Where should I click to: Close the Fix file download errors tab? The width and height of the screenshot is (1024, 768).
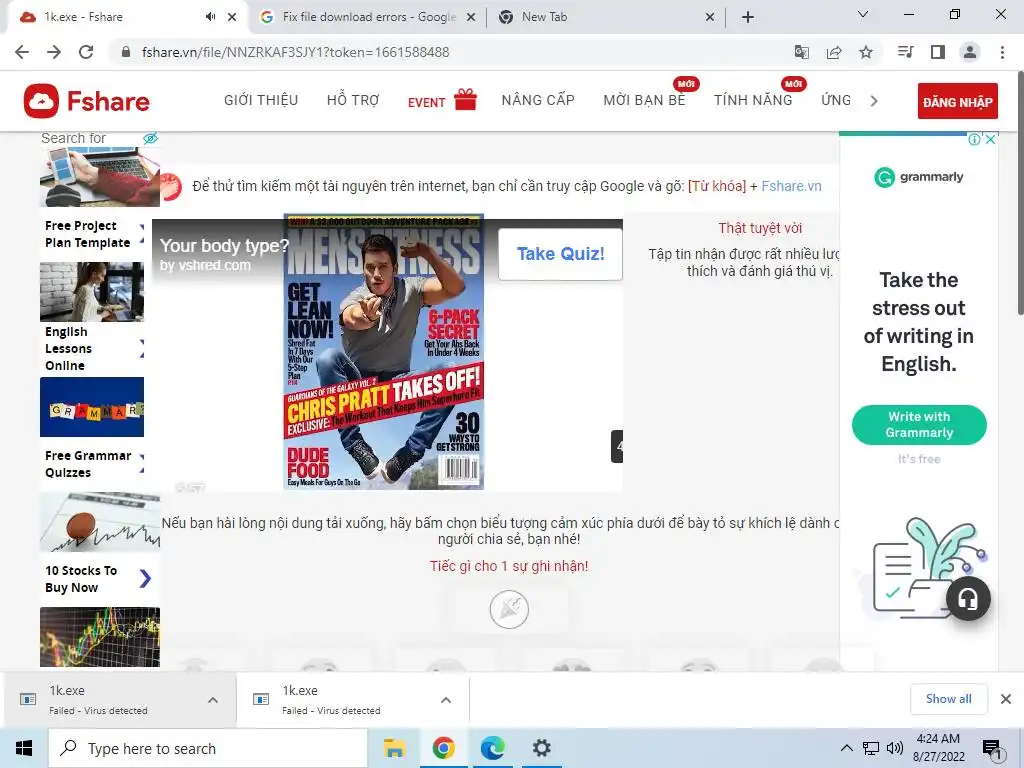(x=470, y=18)
